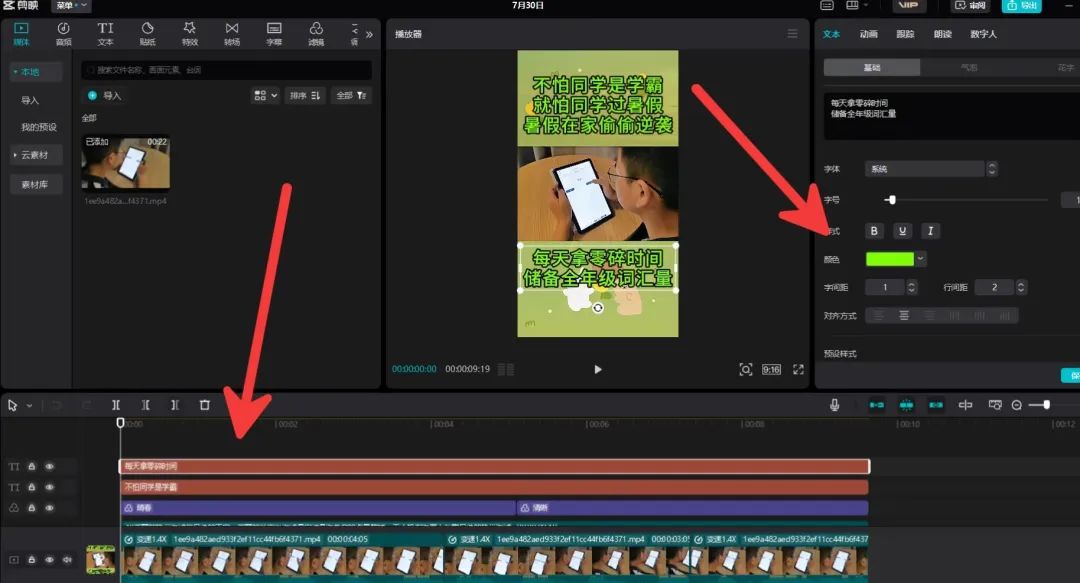Play the video in the player
The height and width of the screenshot is (583, 1080).
click(x=598, y=369)
